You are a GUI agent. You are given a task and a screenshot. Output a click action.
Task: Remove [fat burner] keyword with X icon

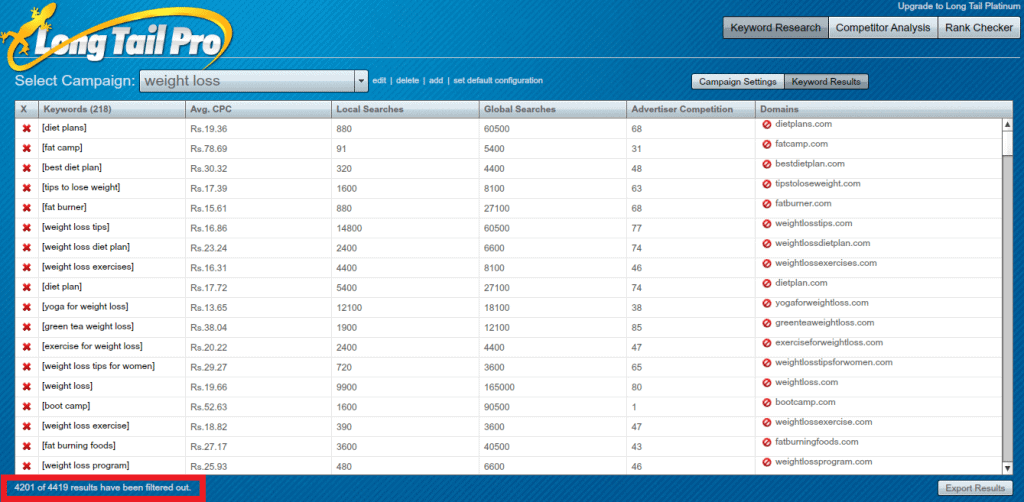pyautogui.click(x=27, y=208)
